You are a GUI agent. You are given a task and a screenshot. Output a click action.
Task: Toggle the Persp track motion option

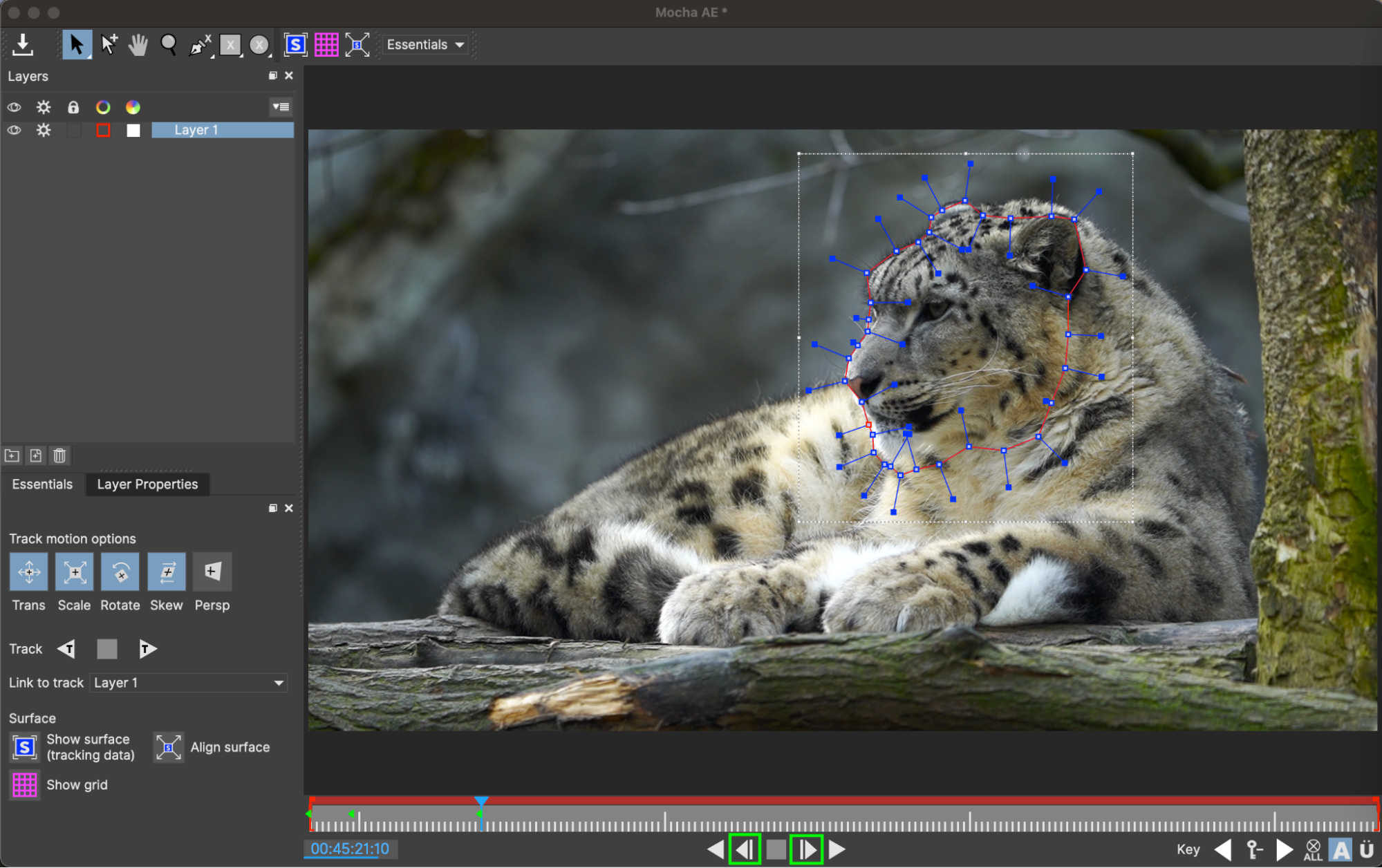(212, 572)
